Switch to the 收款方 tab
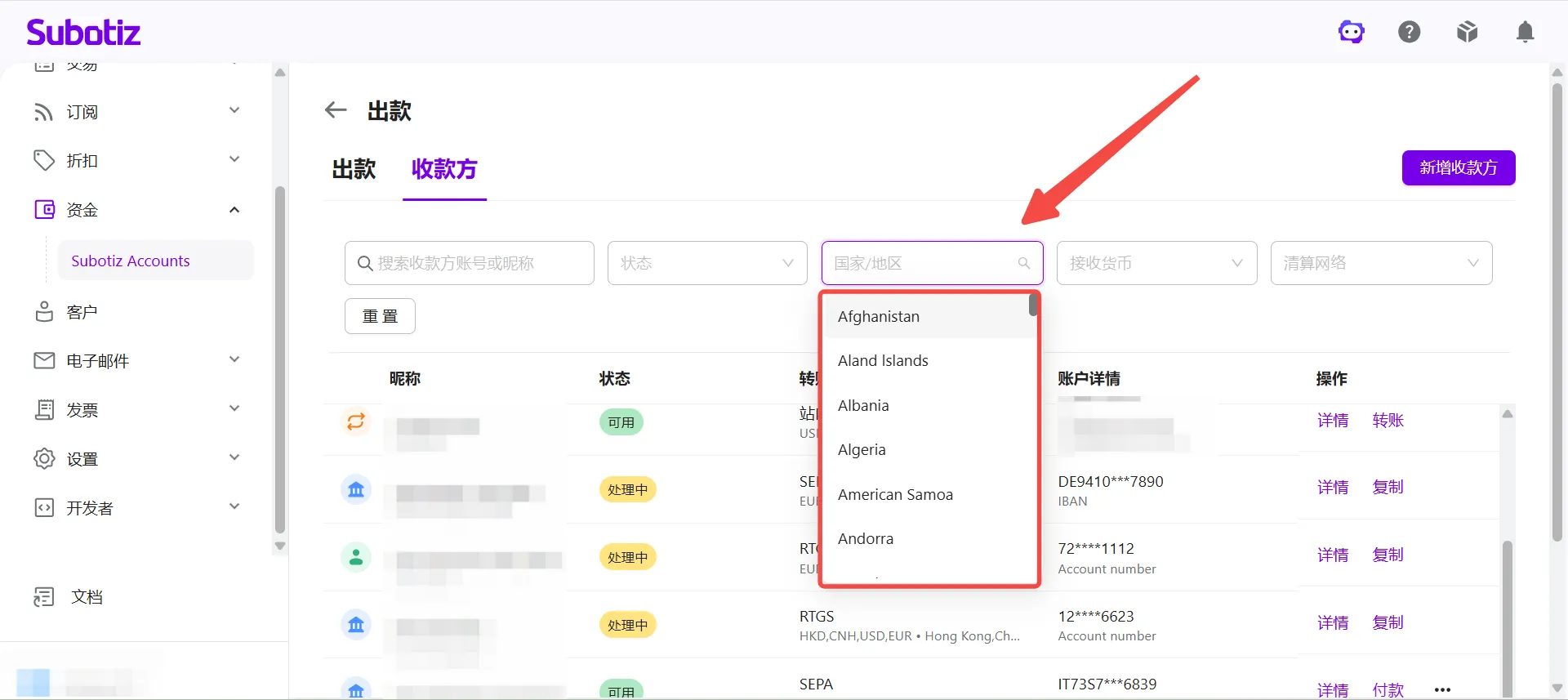The height and width of the screenshot is (700, 1568). (x=444, y=169)
